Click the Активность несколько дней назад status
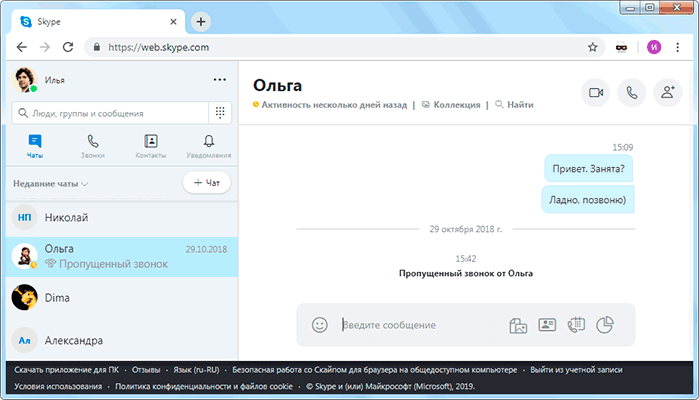699x400 pixels. [x=330, y=105]
